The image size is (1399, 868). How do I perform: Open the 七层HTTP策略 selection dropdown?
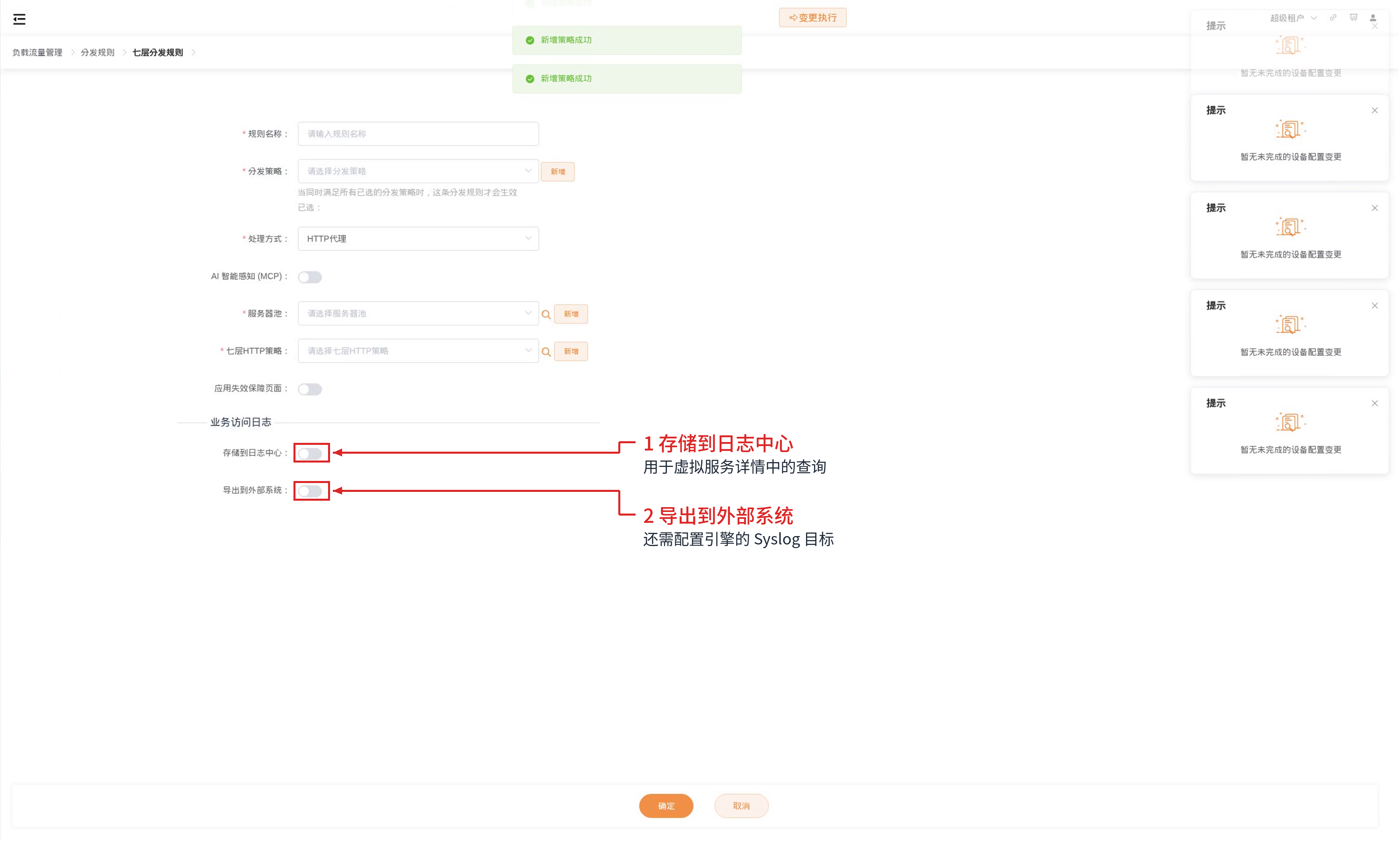click(418, 351)
